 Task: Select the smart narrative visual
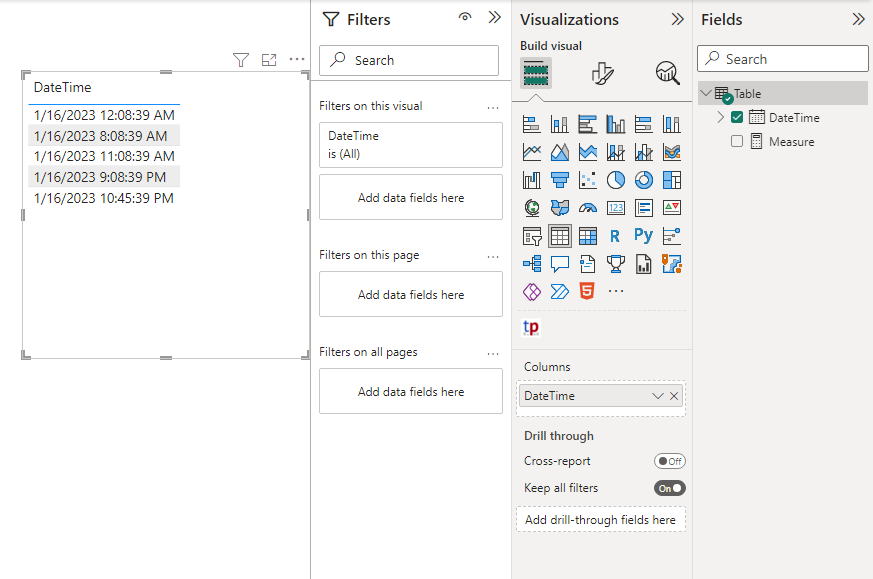click(x=587, y=264)
